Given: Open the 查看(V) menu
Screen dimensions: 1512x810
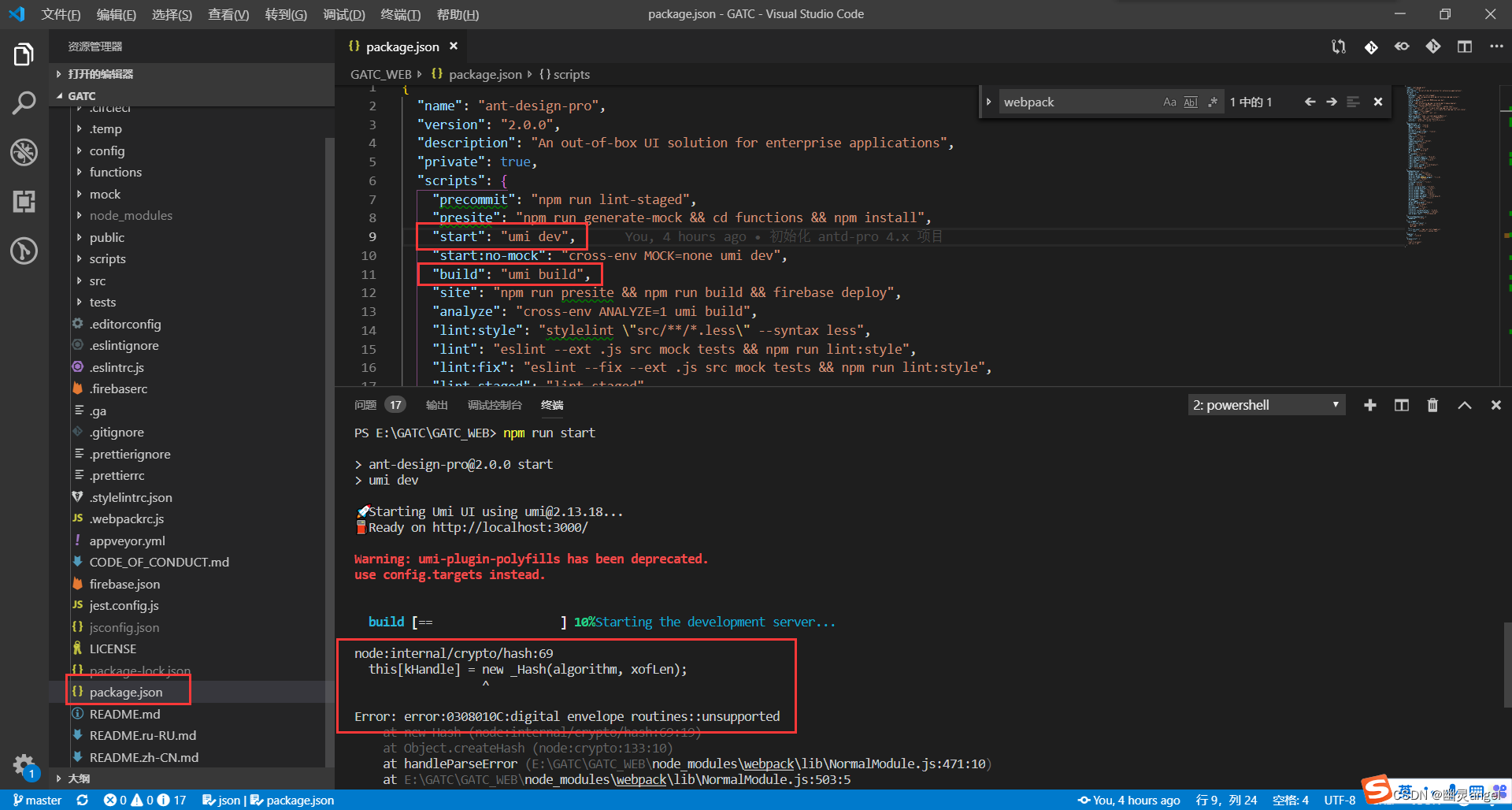Looking at the screenshot, I should [228, 14].
